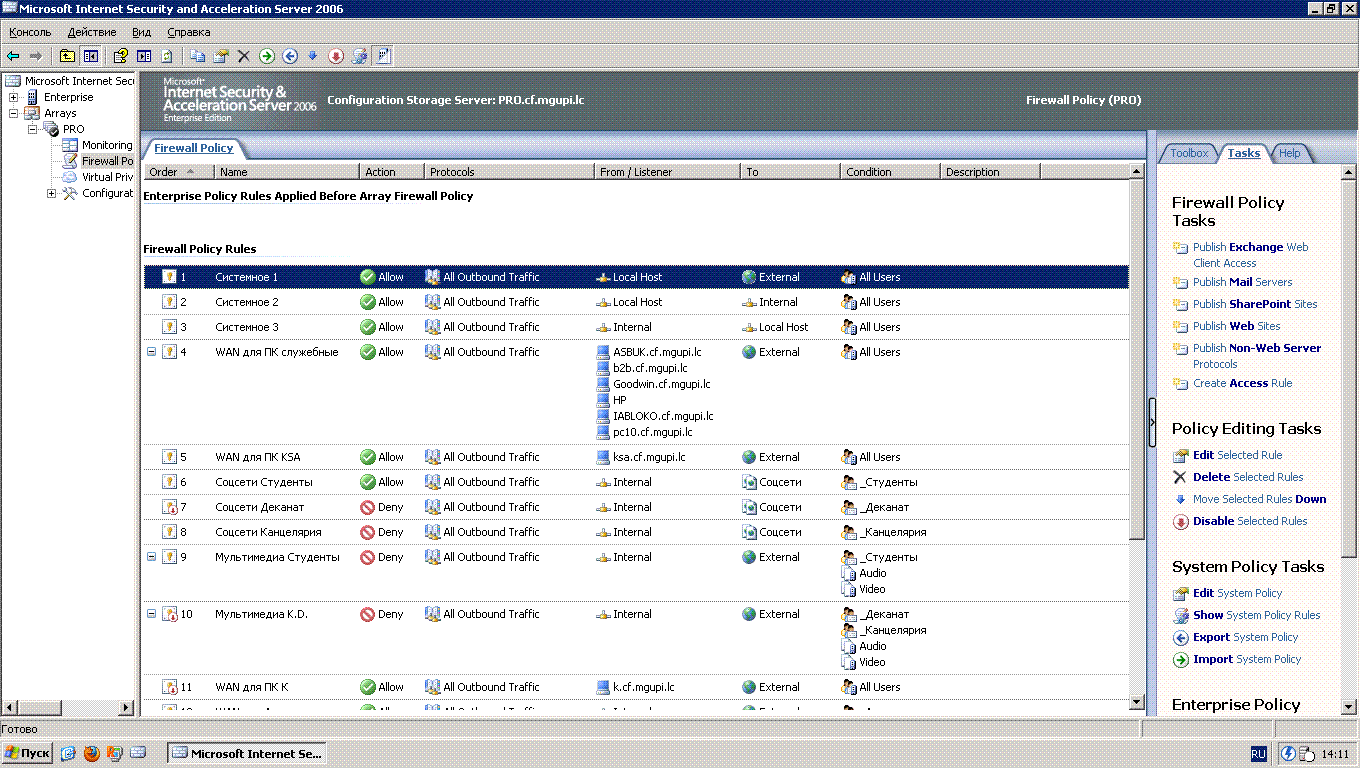The width and height of the screenshot is (1360, 768).
Task: Open the Действие menu
Action: [x=91, y=32]
